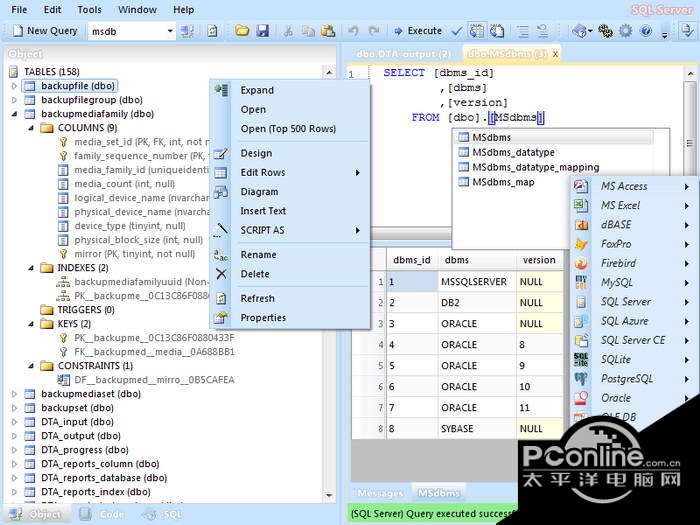Image resolution: width=700 pixels, height=525 pixels.
Task: Expand the backupfilegroup (dbo) table node
Action: tap(14, 100)
